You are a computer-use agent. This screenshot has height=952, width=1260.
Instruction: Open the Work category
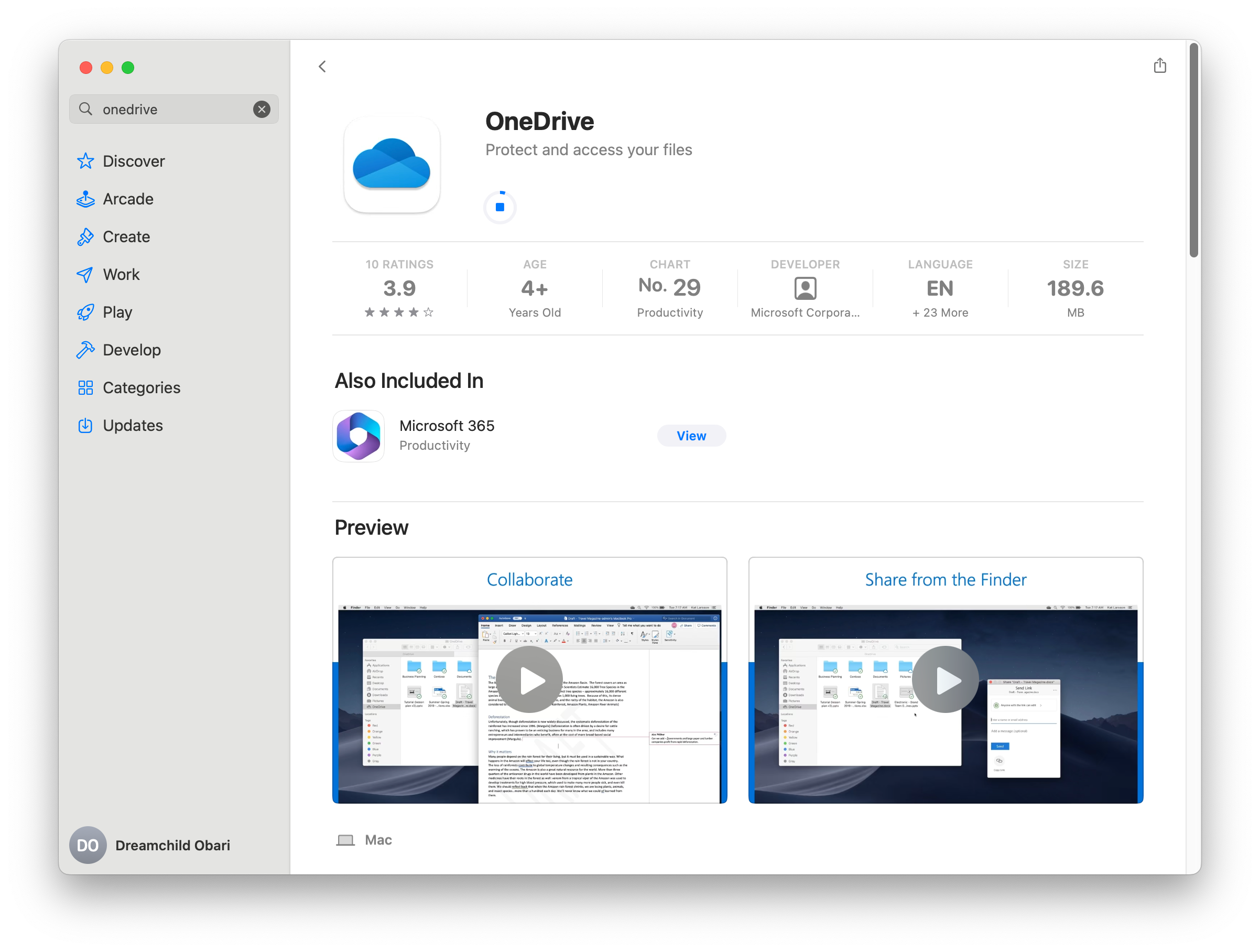122,274
